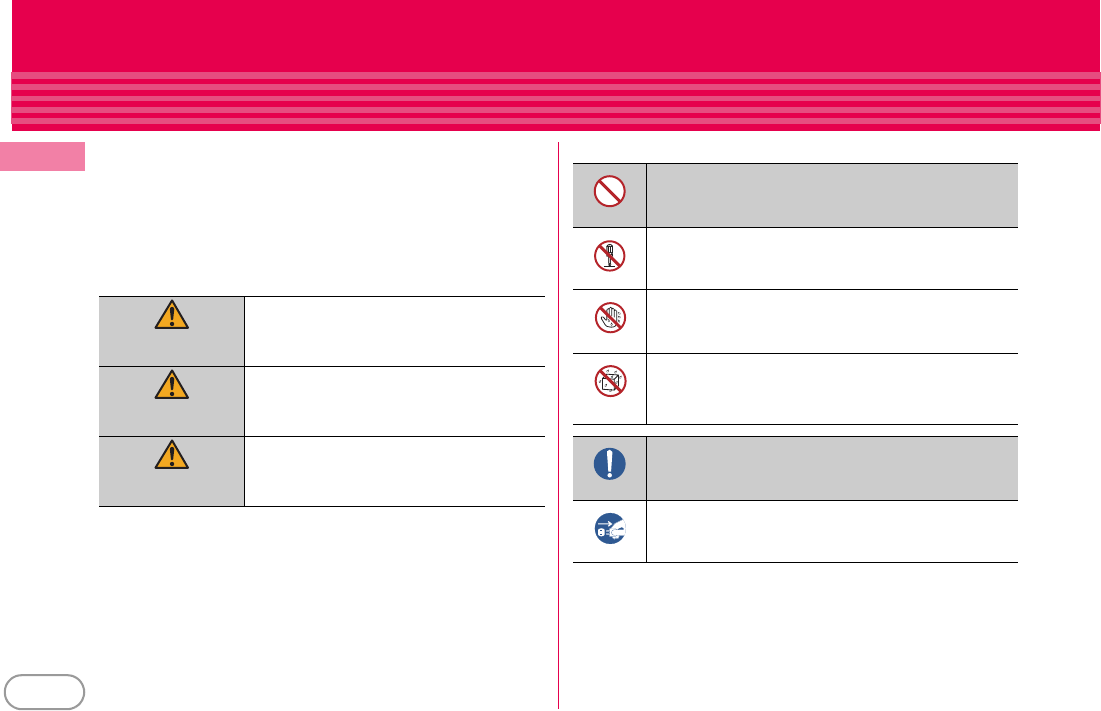This screenshot has height=711, width=1101.
Task: Click the blue unplug power cord icon
Action: pos(609,529)
